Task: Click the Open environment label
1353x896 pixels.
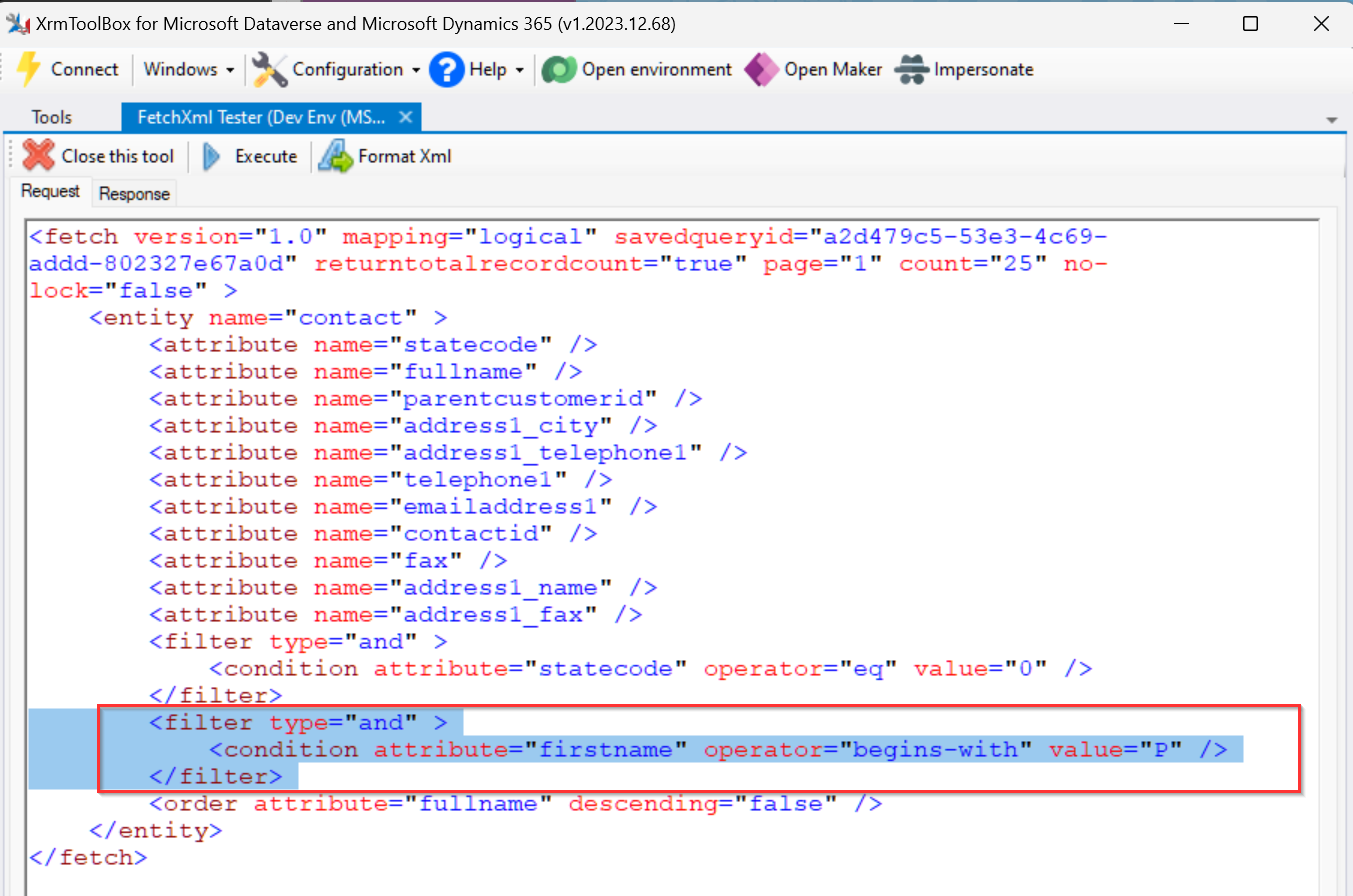Action: (657, 70)
